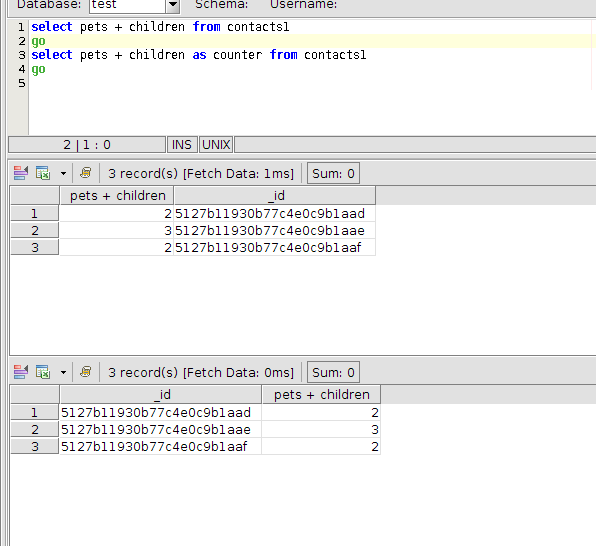Open the export dropdown arrow in upper results toolbar
This screenshot has height=546, width=596.
coord(63,173)
